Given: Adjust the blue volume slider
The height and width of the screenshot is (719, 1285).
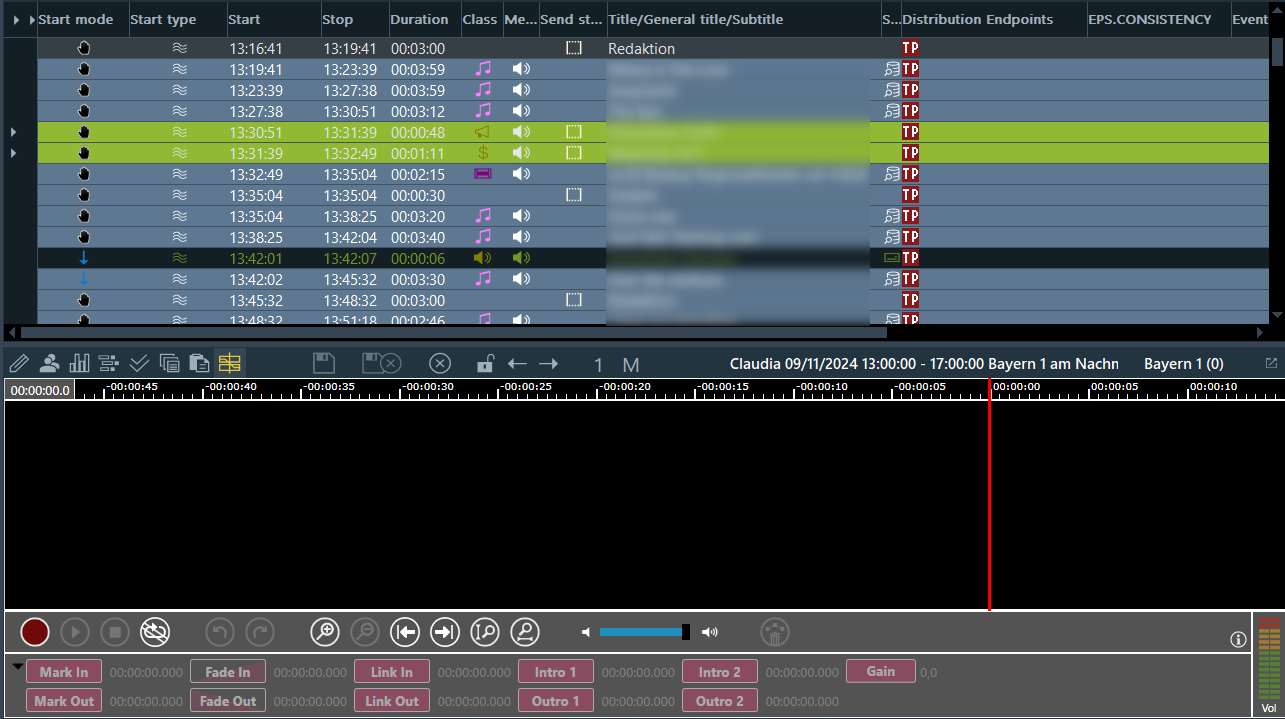Looking at the screenshot, I should (642, 632).
